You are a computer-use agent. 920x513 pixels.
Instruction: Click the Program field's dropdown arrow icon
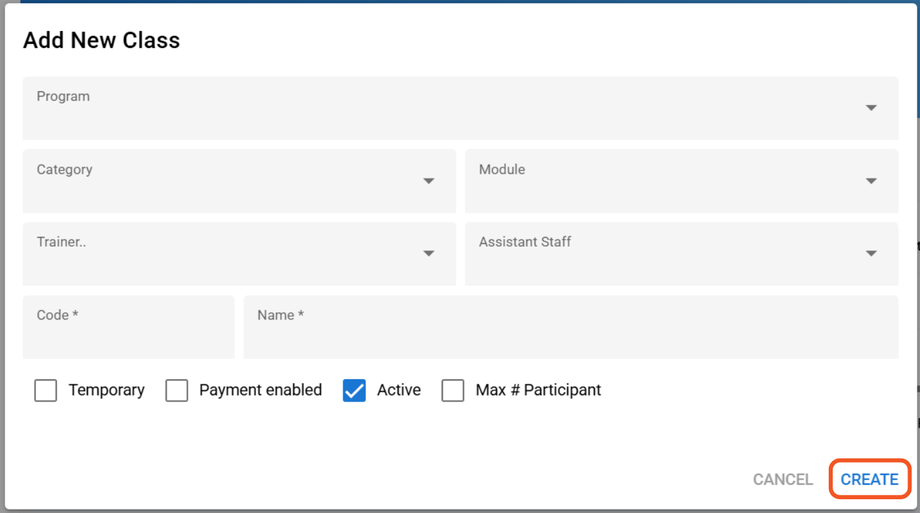[x=871, y=108]
